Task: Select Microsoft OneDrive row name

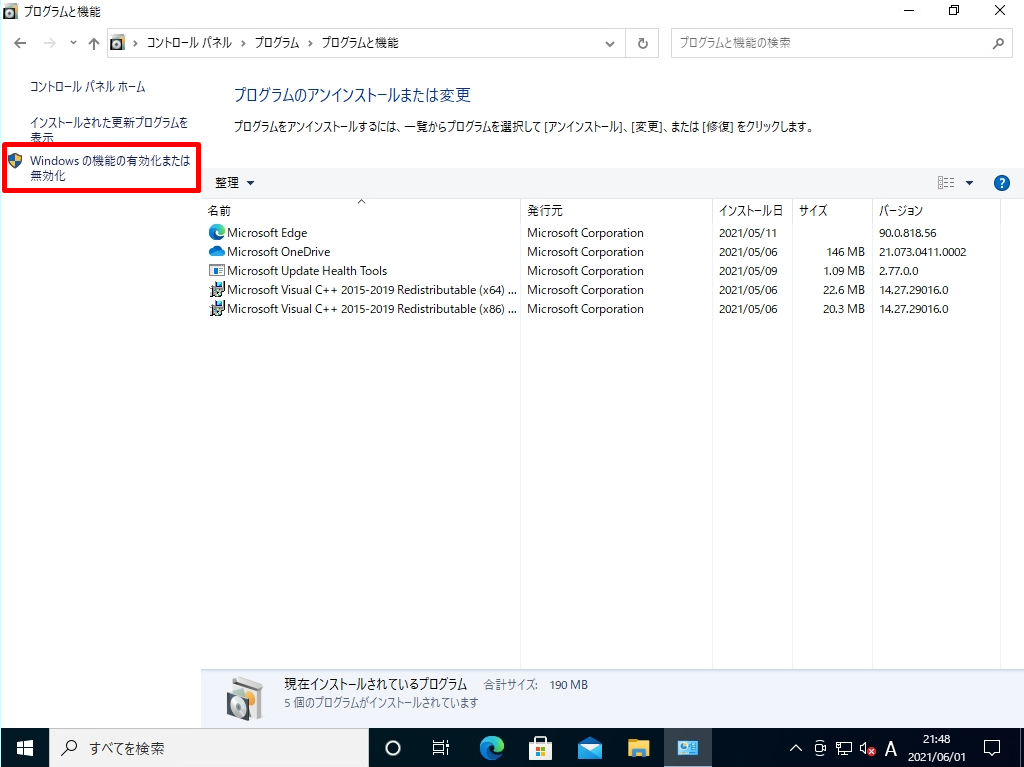Action: [x=279, y=252]
